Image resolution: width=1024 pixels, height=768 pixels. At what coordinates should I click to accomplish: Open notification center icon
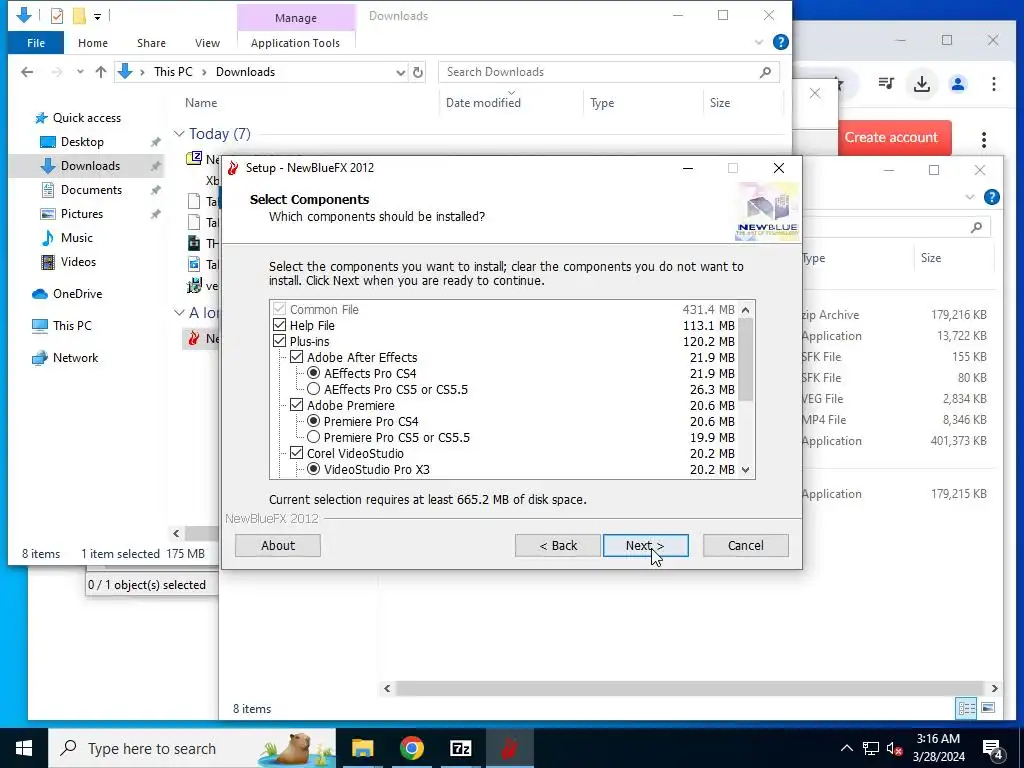click(x=993, y=749)
